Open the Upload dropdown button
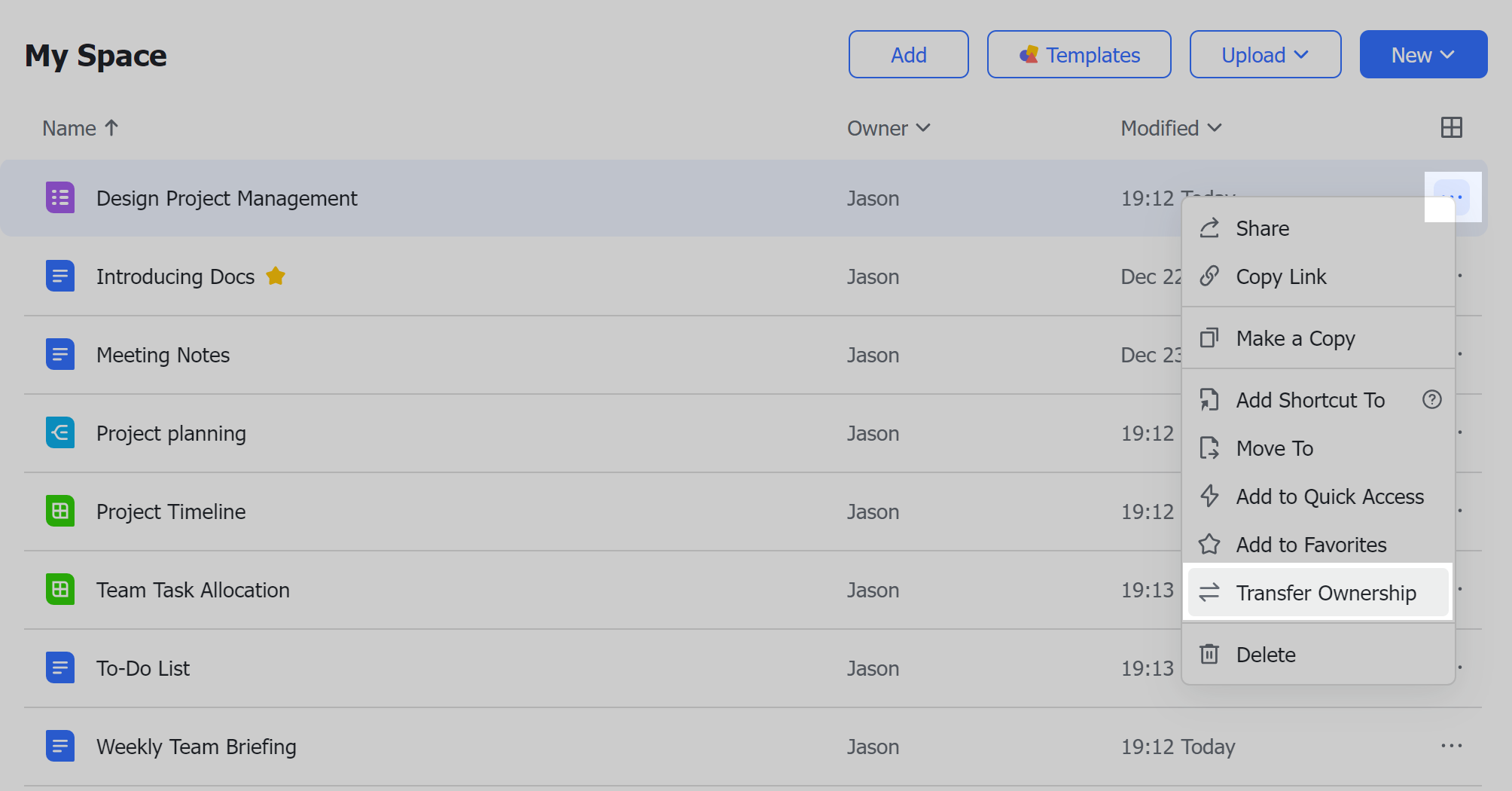The width and height of the screenshot is (1512, 791). click(1265, 55)
